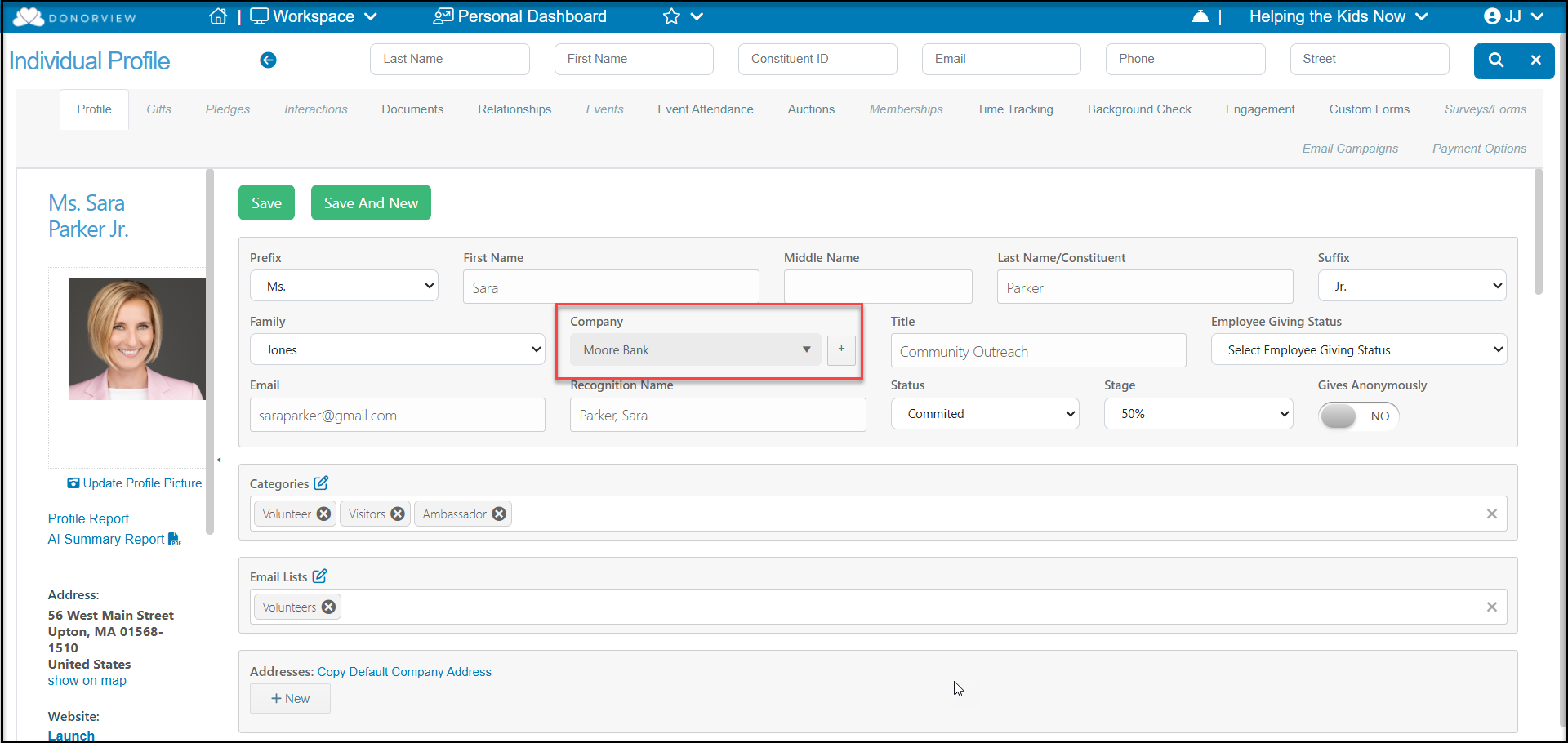This screenshot has width=1568, height=743.
Task: Open the Relationships tab
Action: pos(514,109)
